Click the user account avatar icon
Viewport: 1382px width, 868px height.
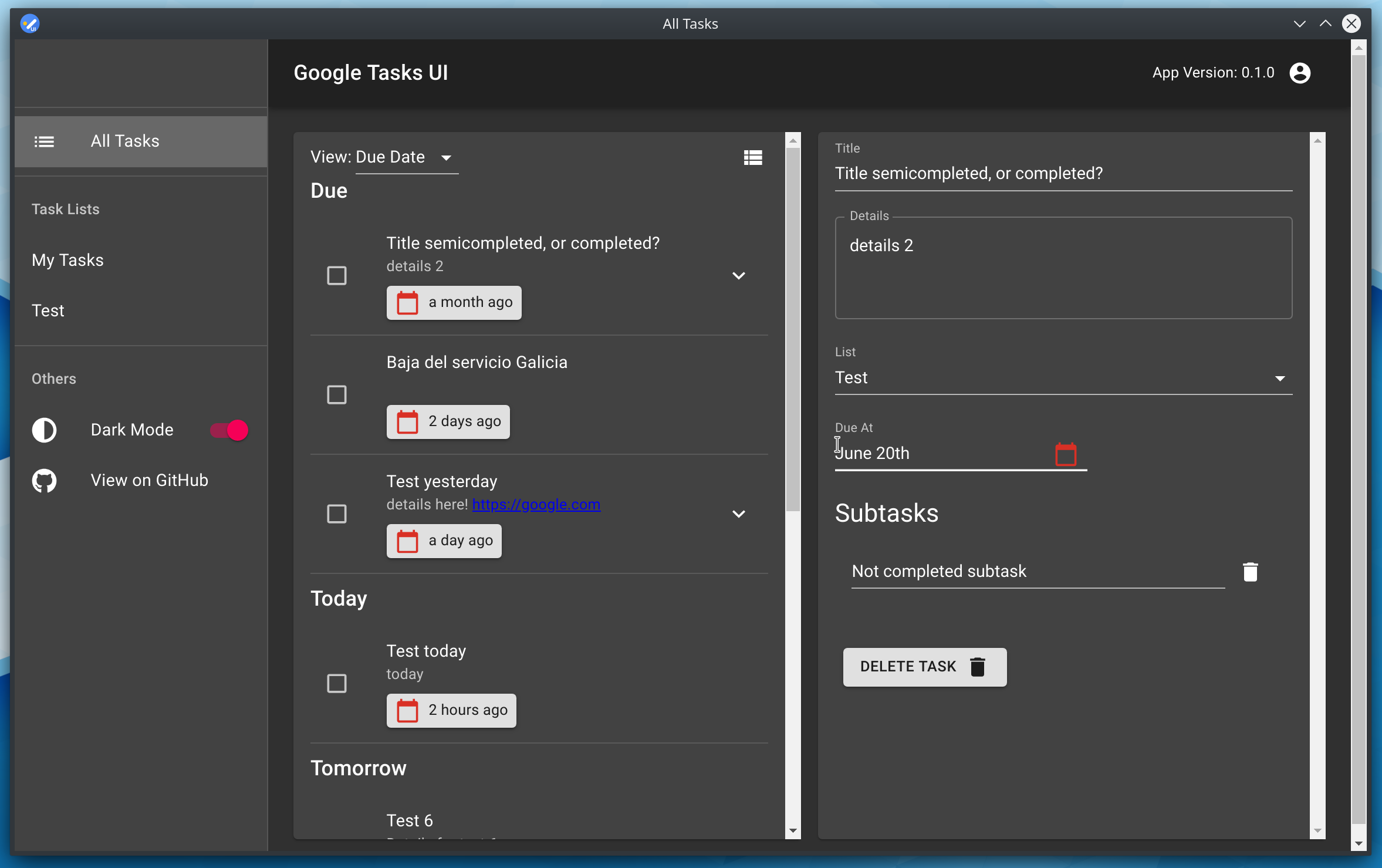(1300, 73)
